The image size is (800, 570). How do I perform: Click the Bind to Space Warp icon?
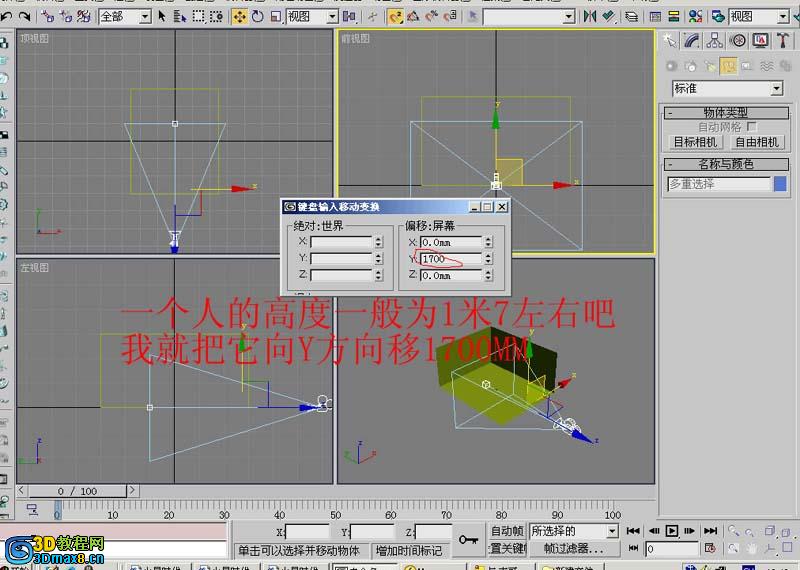tap(83, 17)
